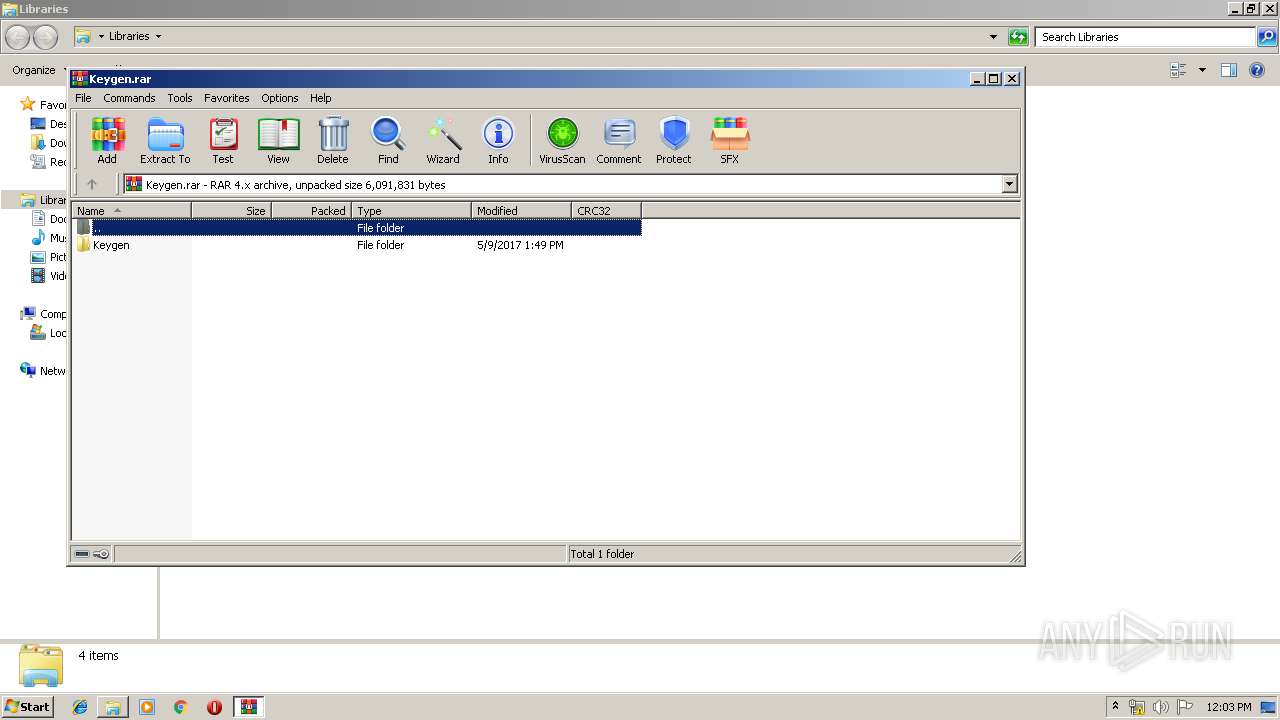This screenshot has height=720, width=1280.
Task: Sort by the Packed column header
Action: coord(311,211)
